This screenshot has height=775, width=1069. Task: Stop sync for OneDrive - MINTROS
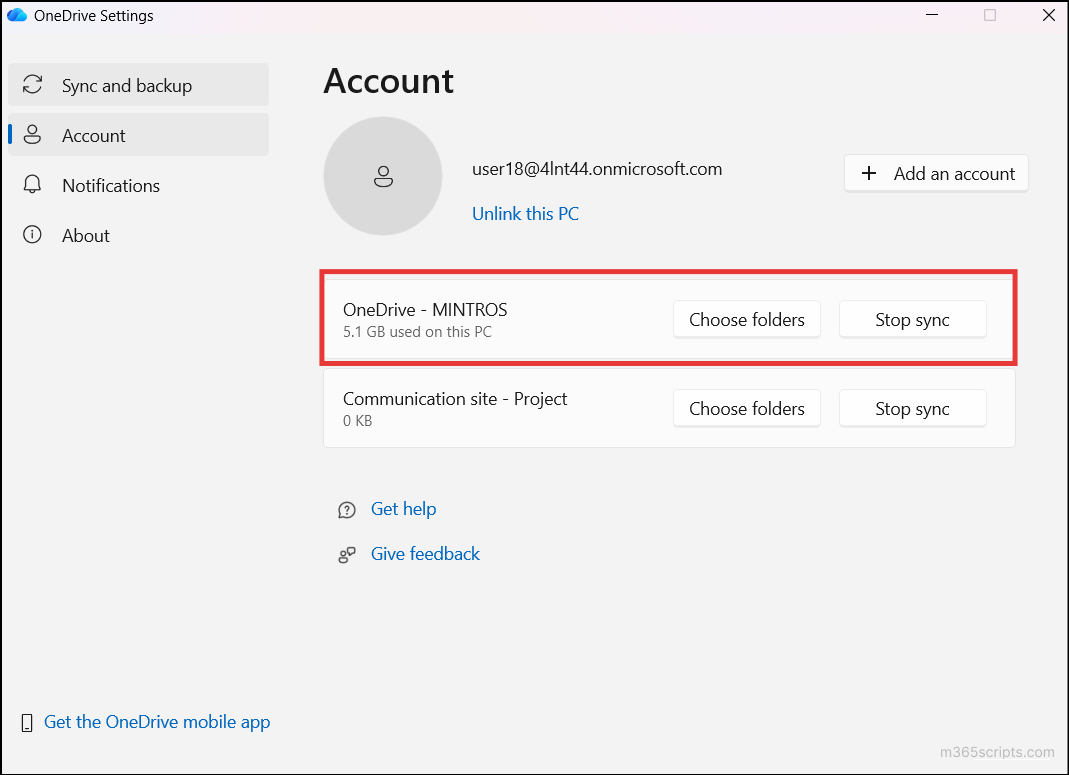point(912,319)
